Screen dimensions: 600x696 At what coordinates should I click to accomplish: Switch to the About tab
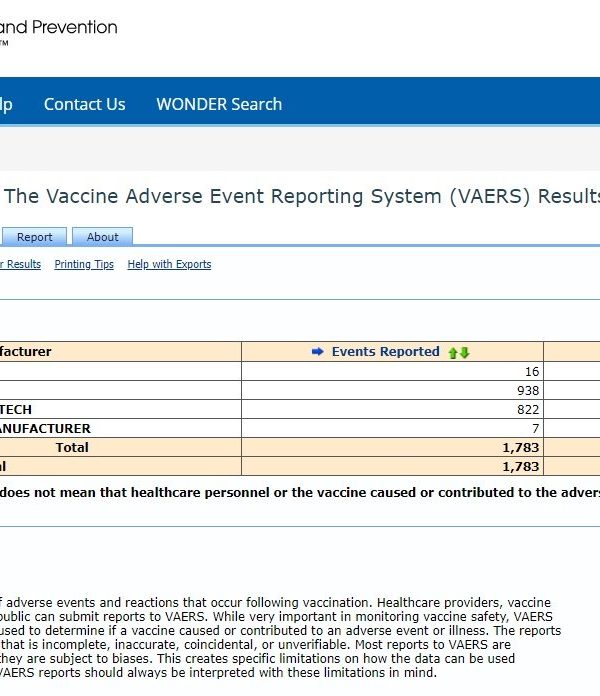(x=102, y=237)
